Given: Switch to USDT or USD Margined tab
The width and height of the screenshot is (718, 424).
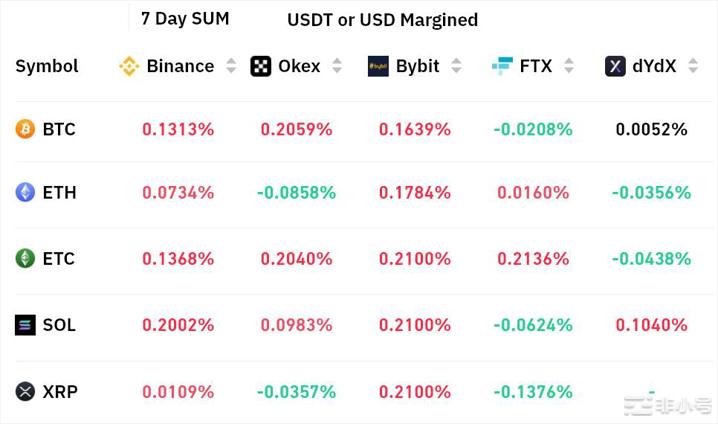Looking at the screenshot, I should coord(382,19).
